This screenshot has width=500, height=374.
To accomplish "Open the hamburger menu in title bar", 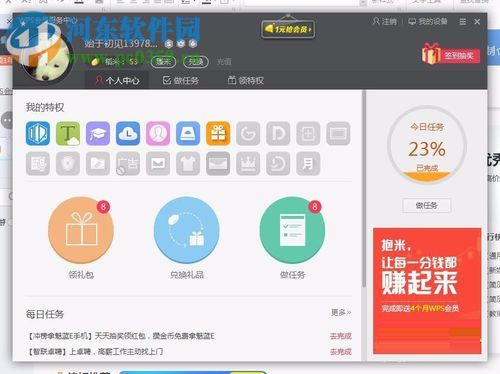I will pyautogui.click(x=463, y=22).
